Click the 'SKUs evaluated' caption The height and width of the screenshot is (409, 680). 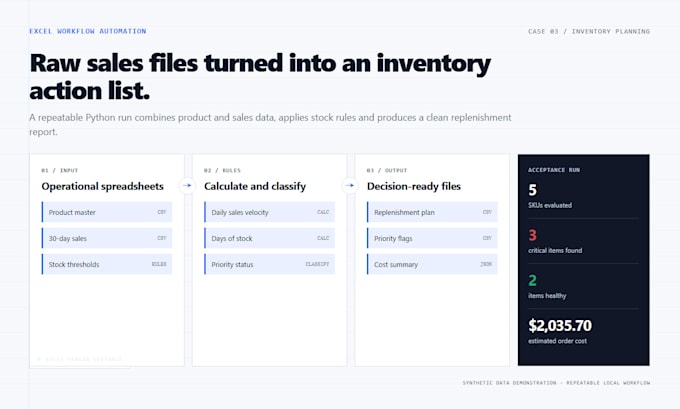(x=550, y=206)
